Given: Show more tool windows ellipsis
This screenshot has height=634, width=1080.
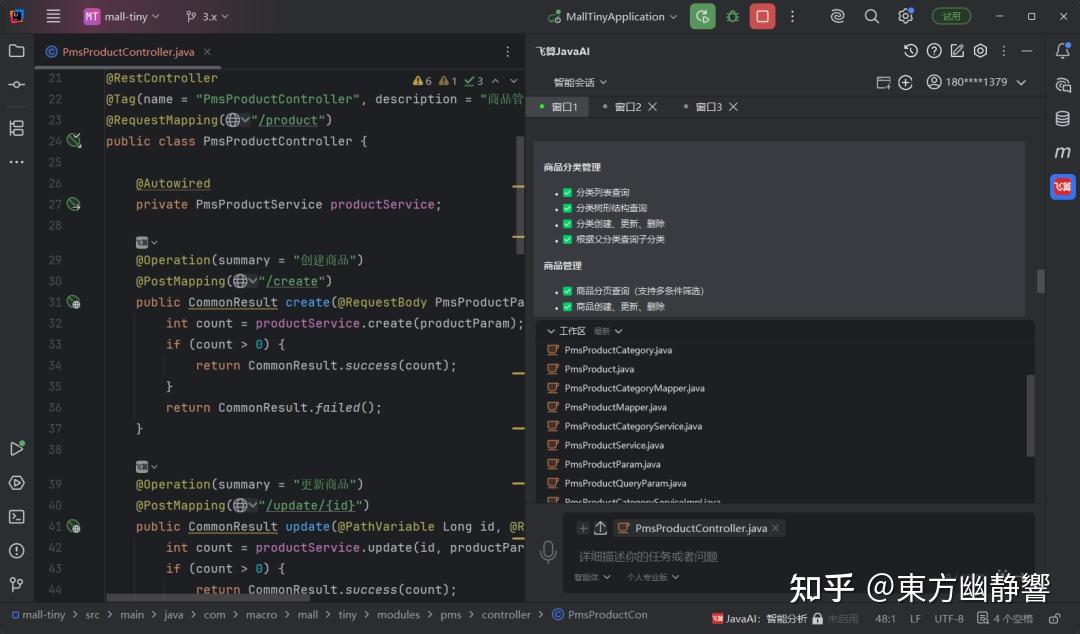Looking at the screenshot, I should tap(17, 162).
